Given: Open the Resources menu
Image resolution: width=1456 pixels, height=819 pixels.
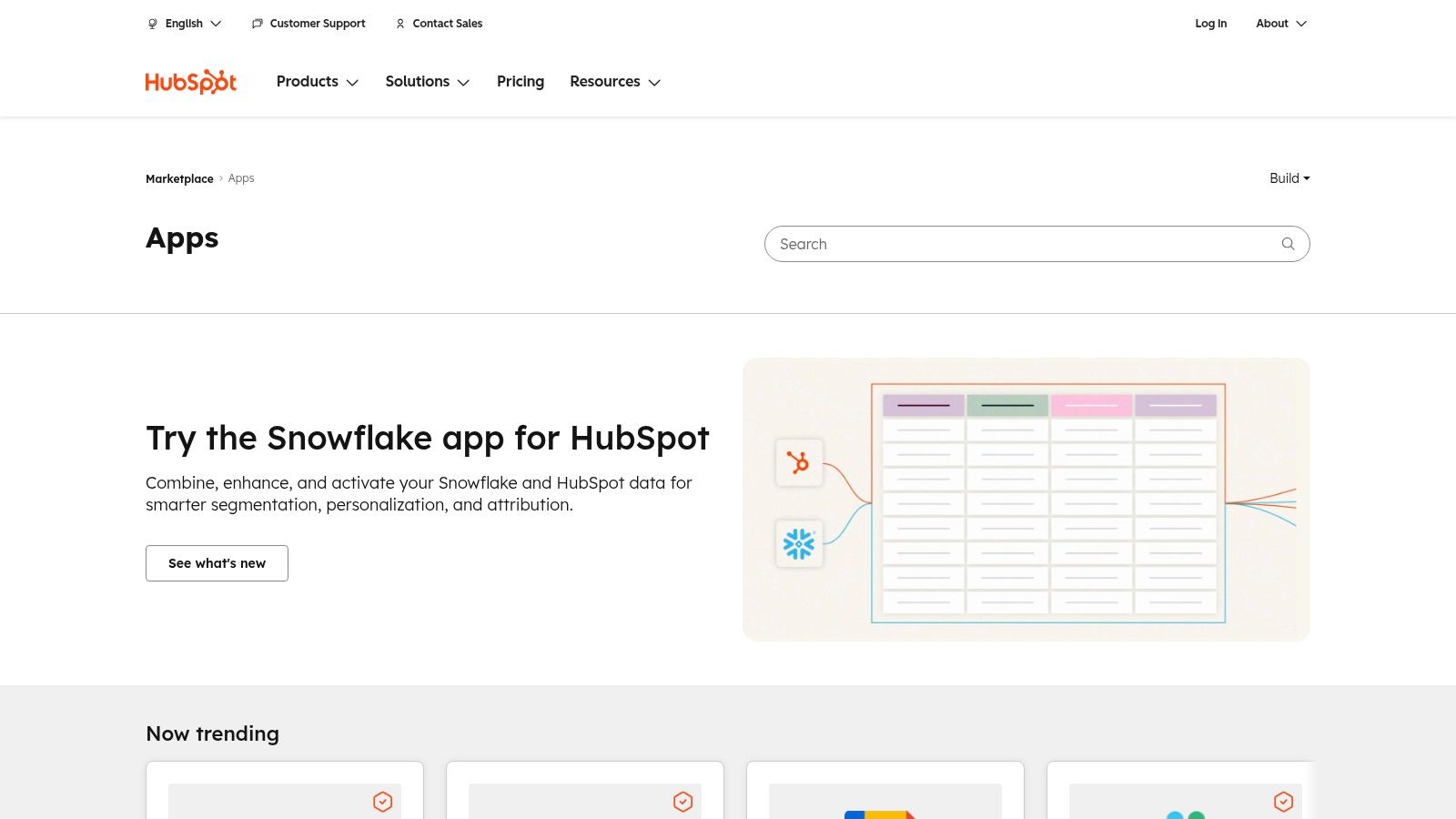Looking at the screenshot, I should 615,82.
